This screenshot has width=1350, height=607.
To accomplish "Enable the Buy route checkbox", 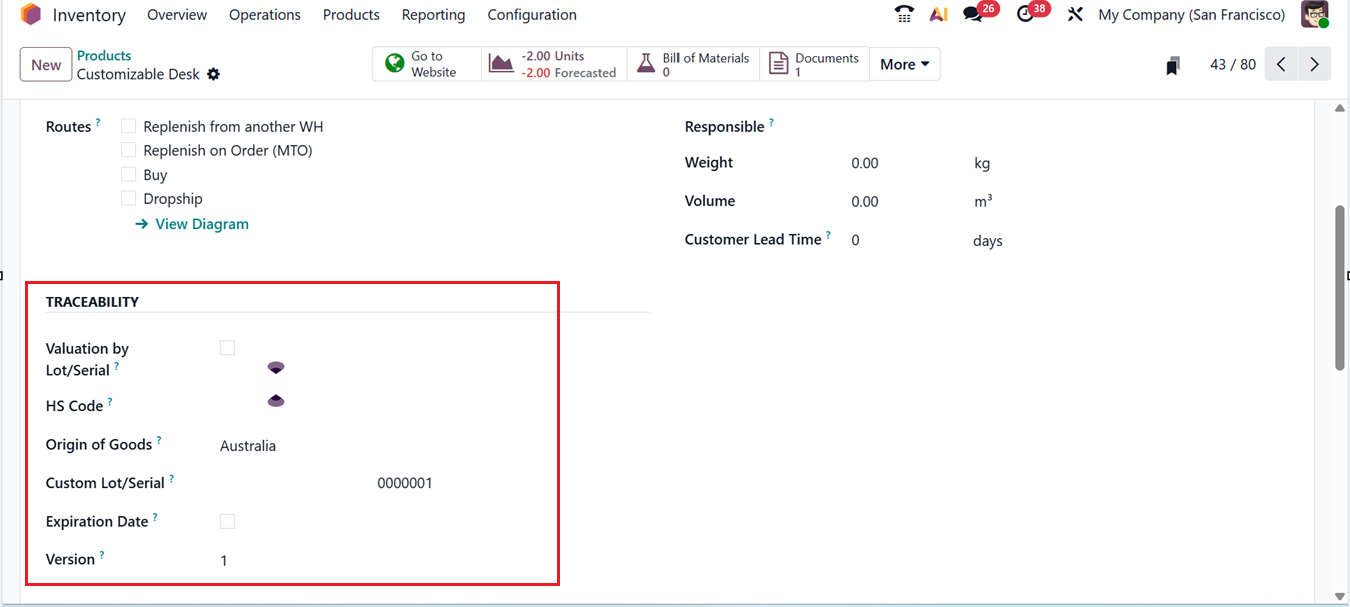I will [x=128, y=173].
